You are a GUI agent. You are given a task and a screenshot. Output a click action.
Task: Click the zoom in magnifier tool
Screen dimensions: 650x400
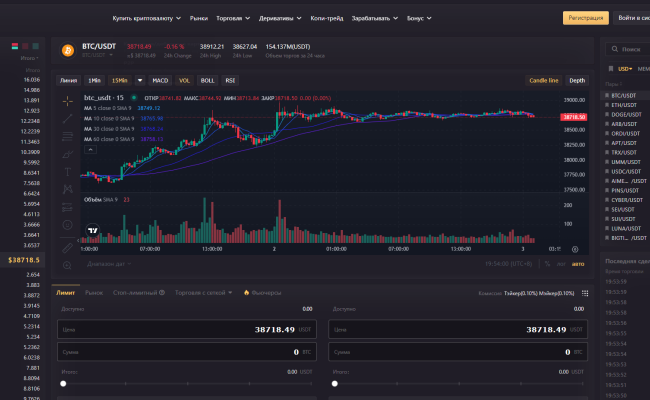(67, 265)
